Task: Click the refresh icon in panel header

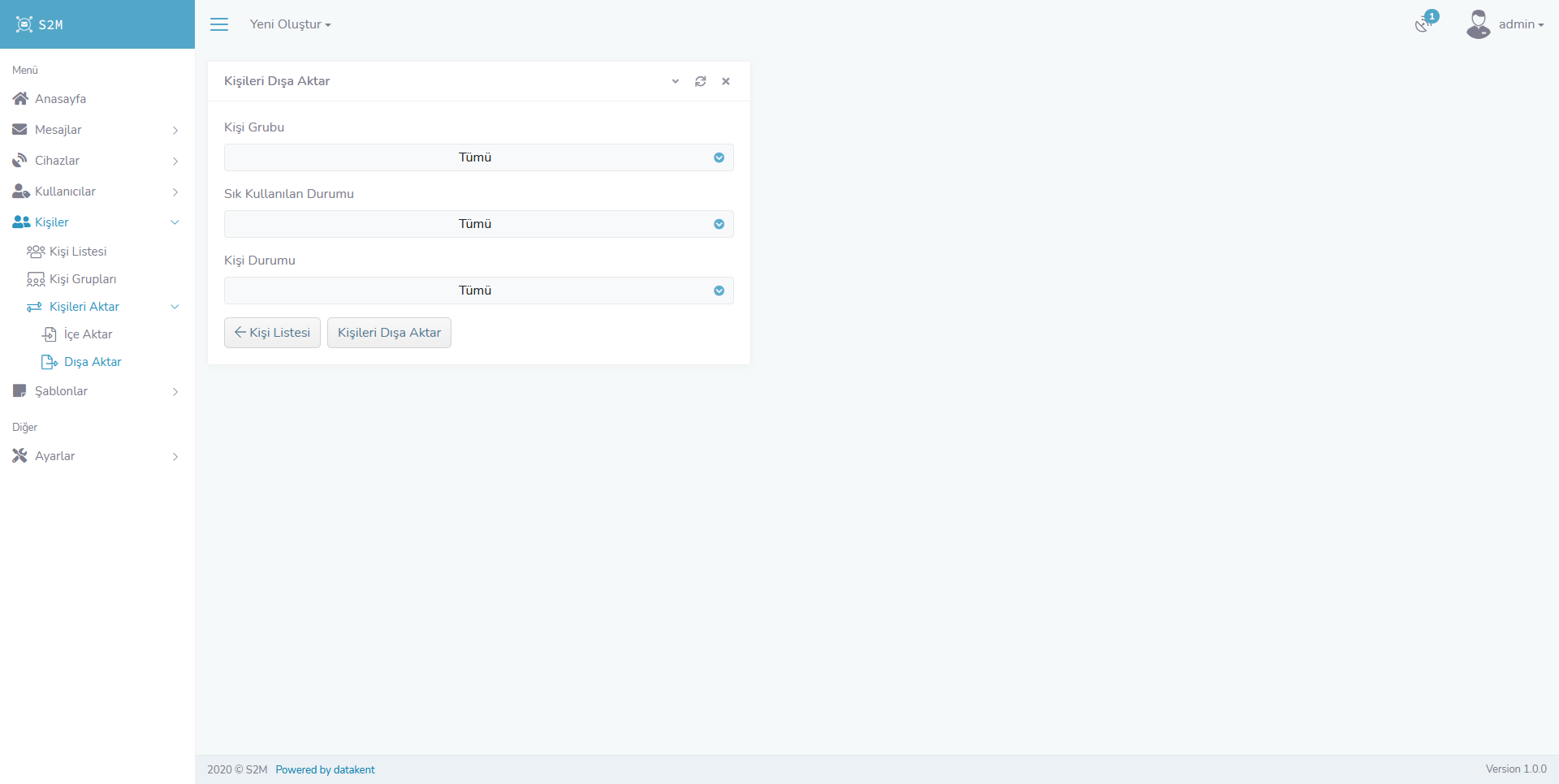Action: coord(700,81)
